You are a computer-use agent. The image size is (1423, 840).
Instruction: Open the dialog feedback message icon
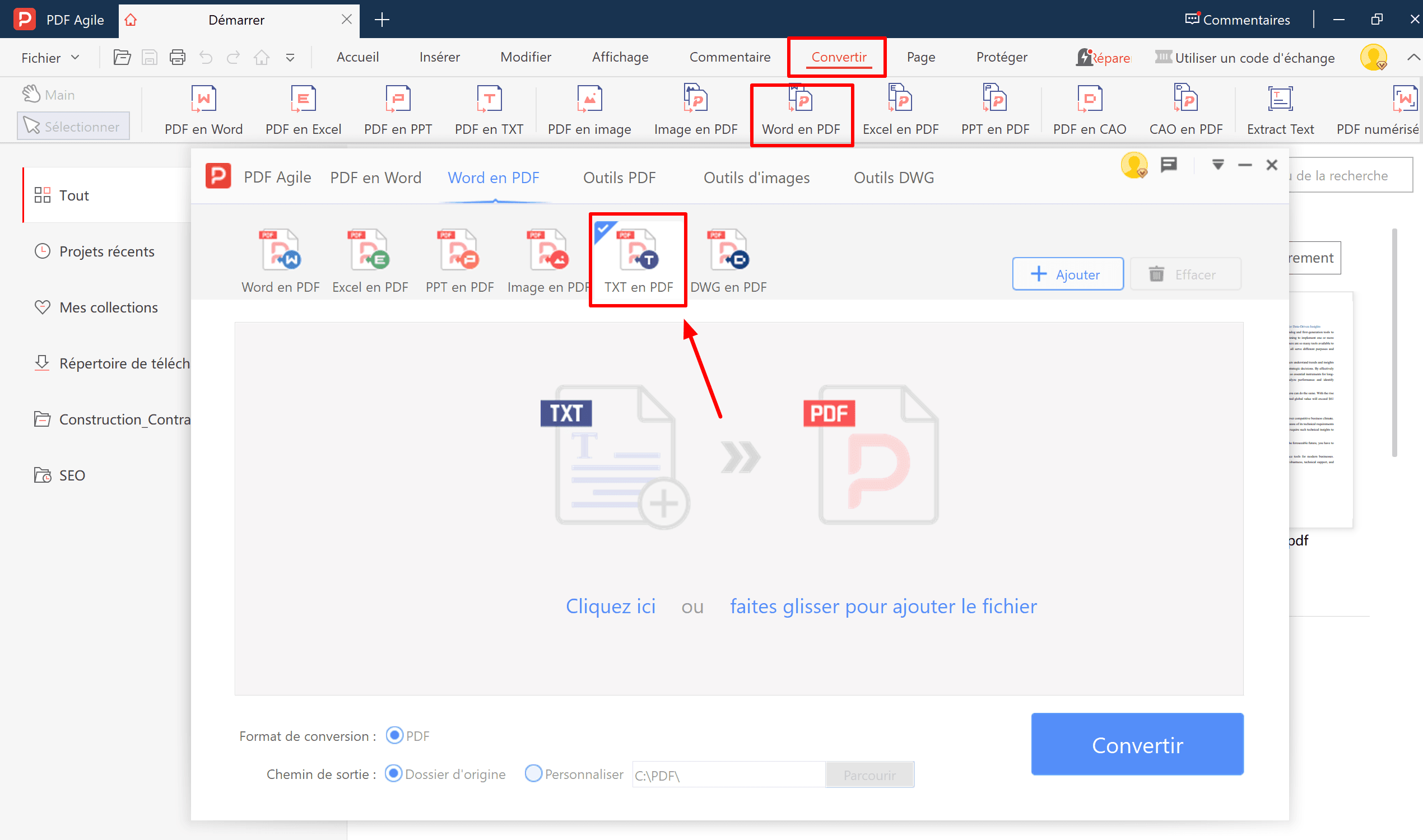1168,165
